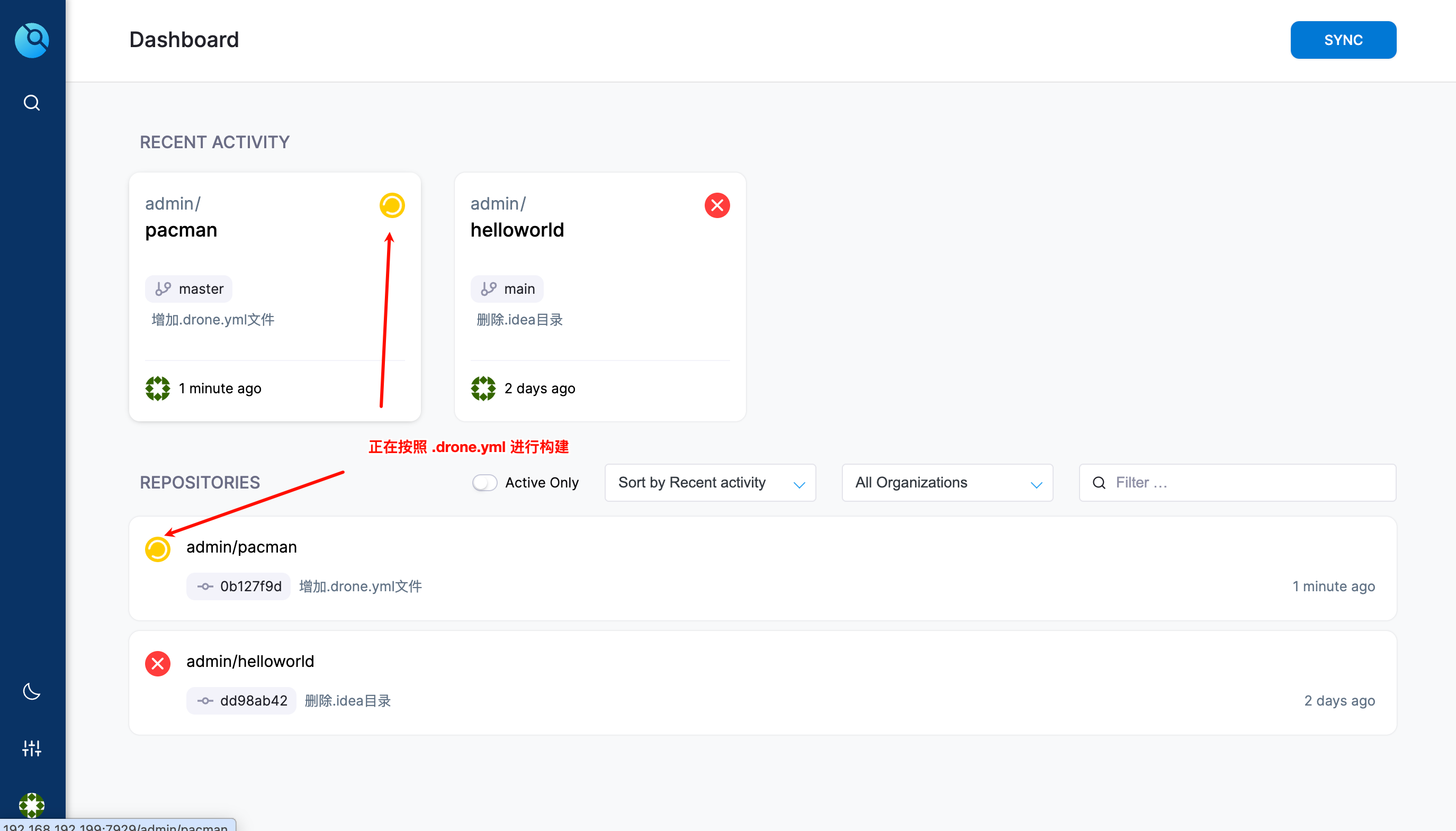1456x831 pixels.
Task: Open Sort by Recent activity dropdown
Action: (709, 483)
